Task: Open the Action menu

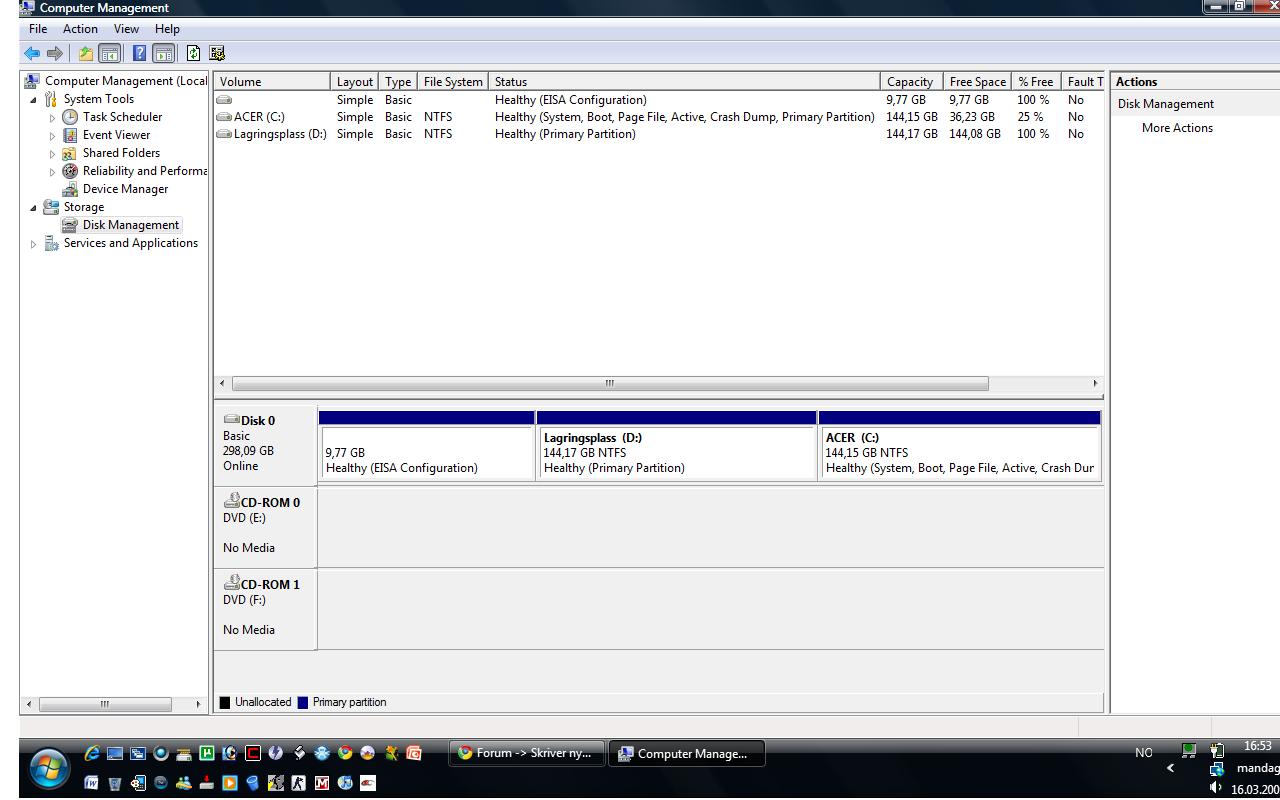Action: [x=80, y=29]
